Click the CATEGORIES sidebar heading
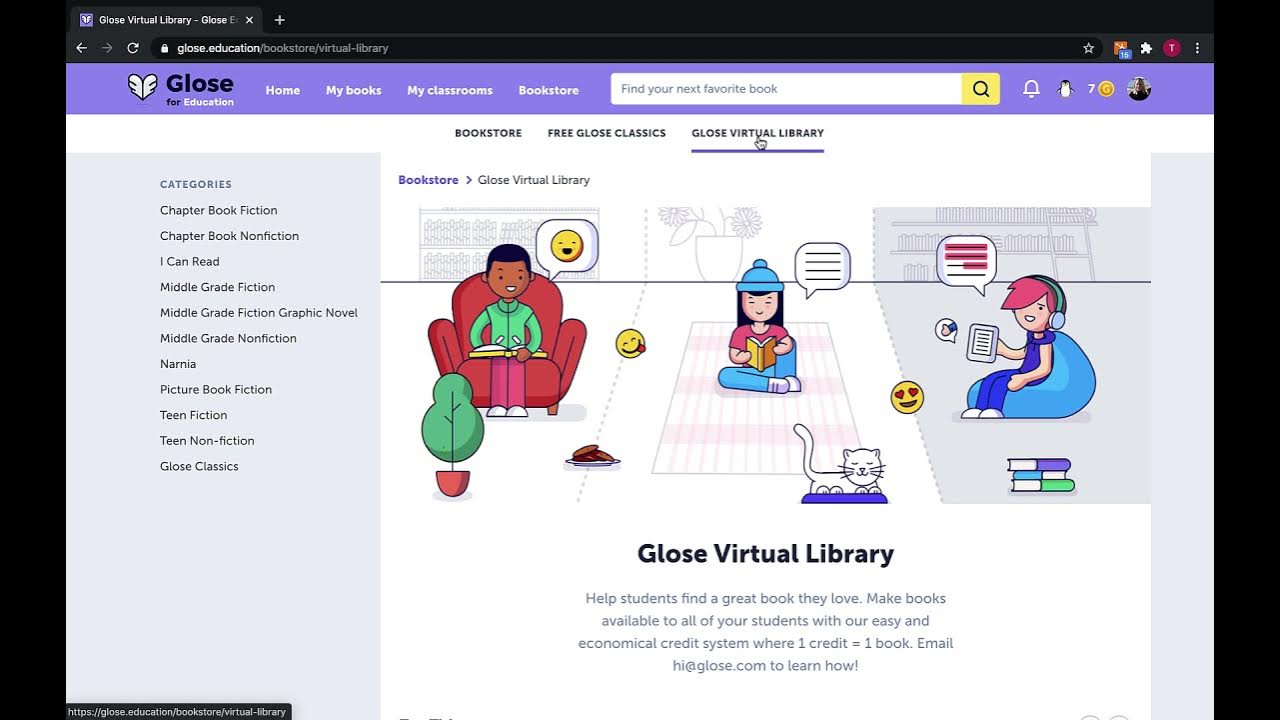 pos(196,184)
